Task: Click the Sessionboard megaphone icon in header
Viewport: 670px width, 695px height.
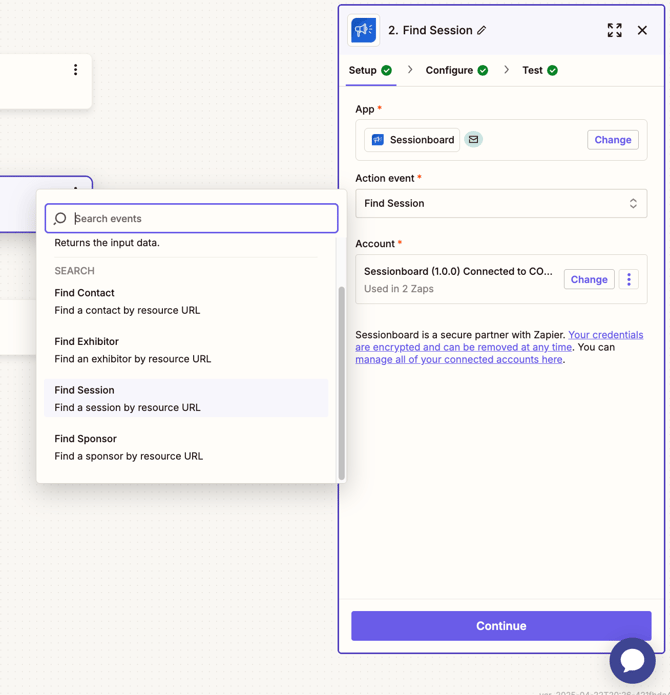Action: pos(363,30)
